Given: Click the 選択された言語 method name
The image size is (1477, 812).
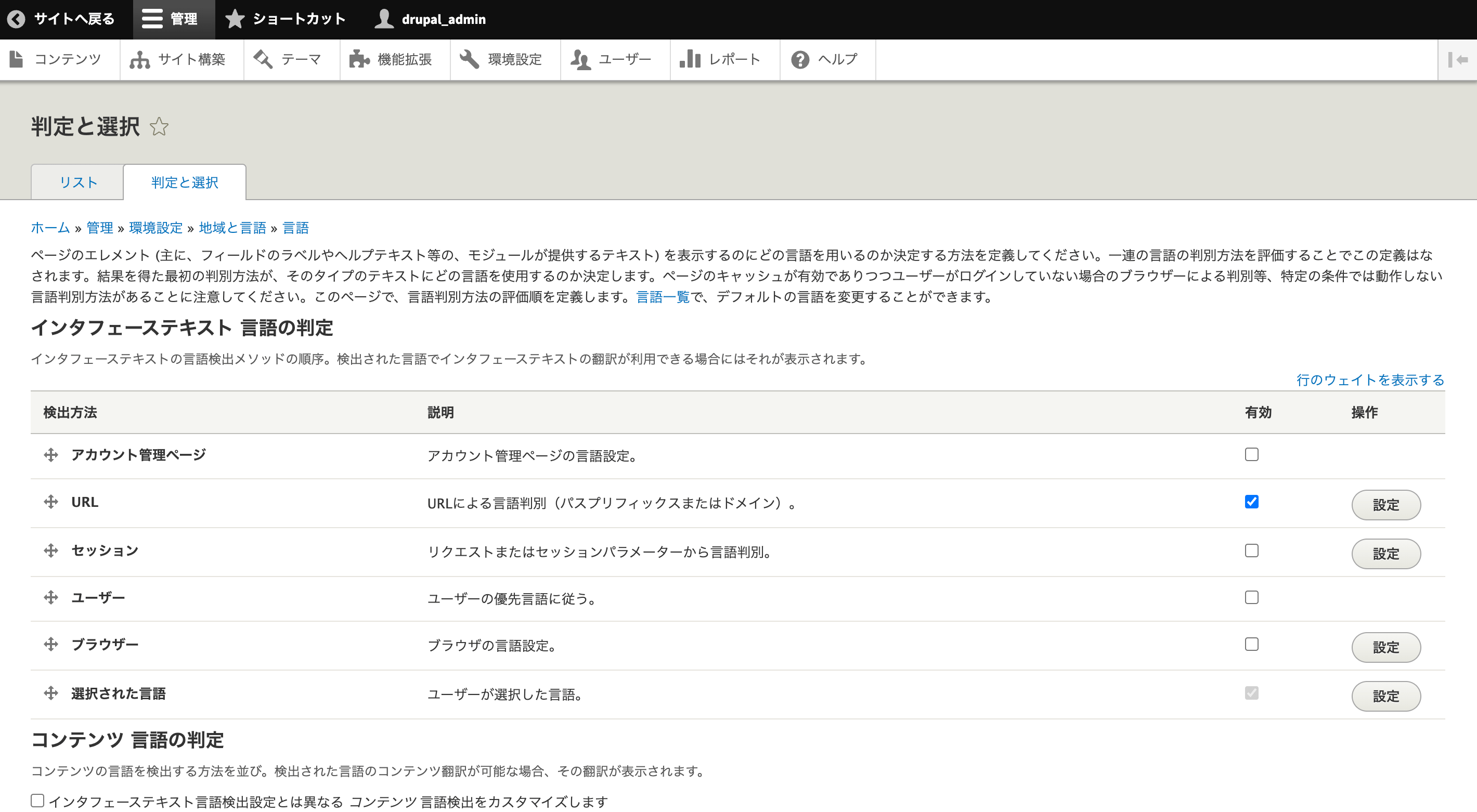Looking at the screenshot, I should [119, 693].
